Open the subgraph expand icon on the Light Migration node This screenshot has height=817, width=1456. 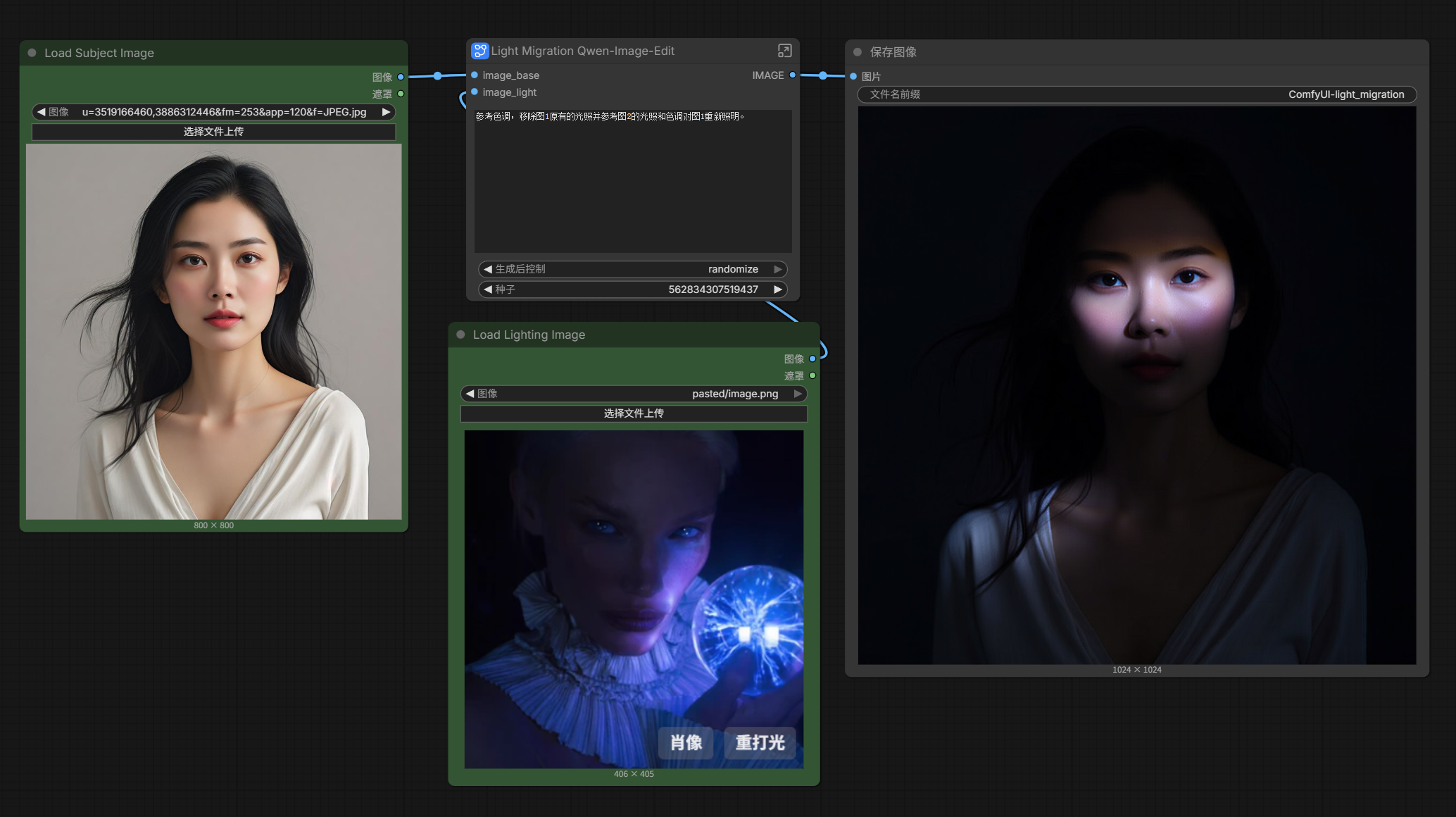pyautogui.click(x=784, y=51)
